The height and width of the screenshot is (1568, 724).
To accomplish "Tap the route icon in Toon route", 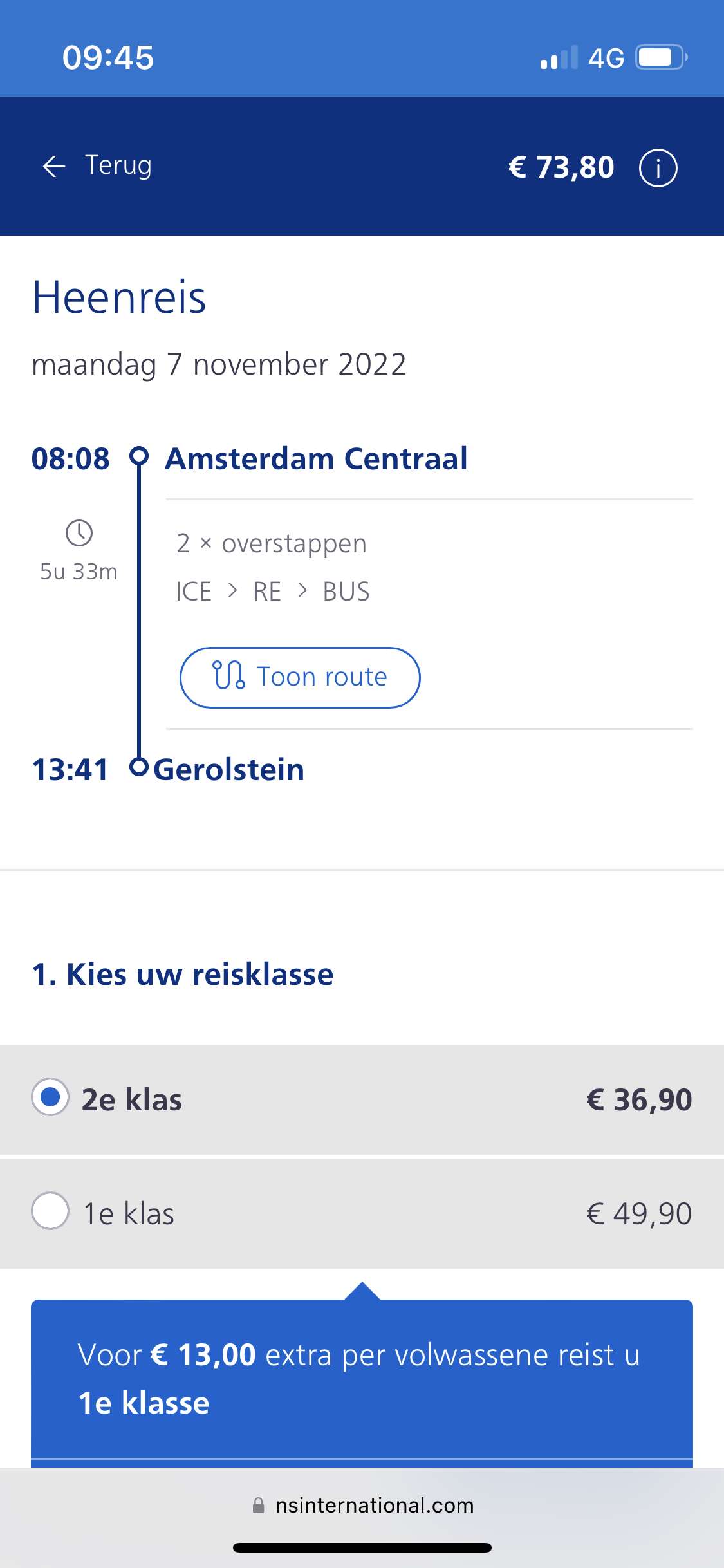I will pos(228,676).
